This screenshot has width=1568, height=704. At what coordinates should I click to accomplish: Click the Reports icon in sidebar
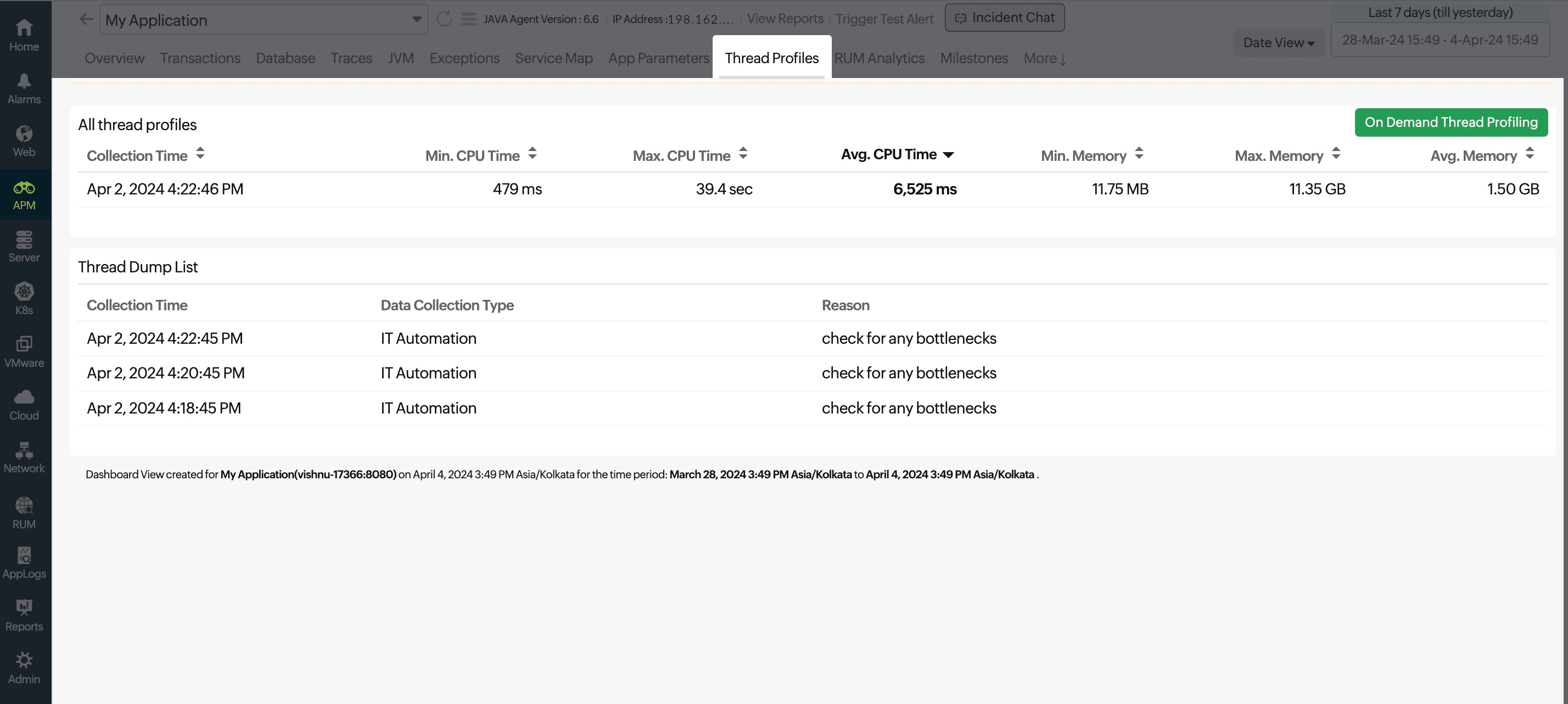click(23, 609)
